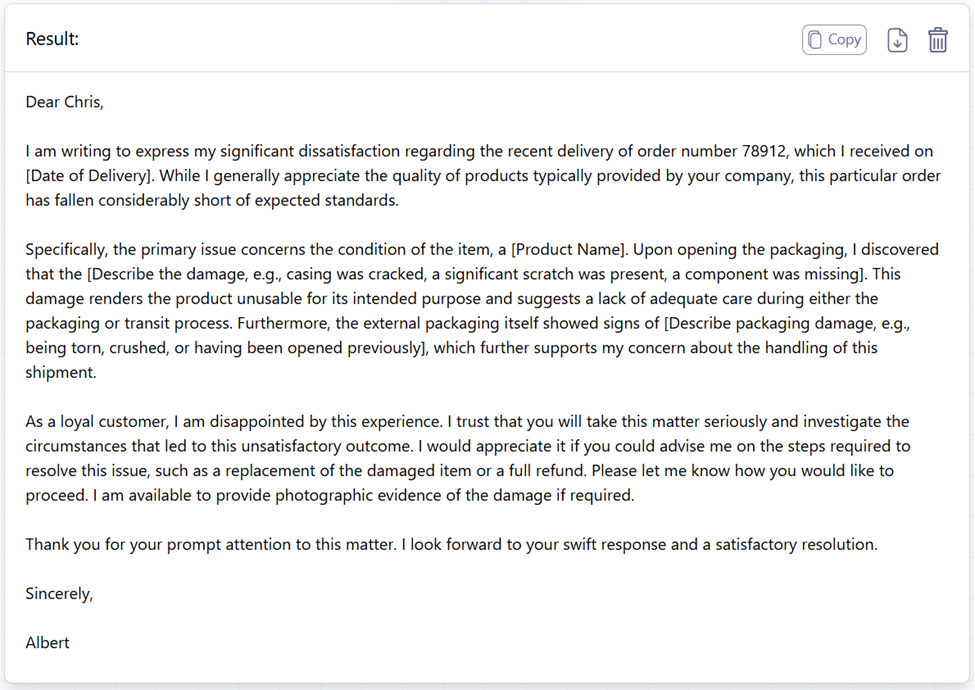Image resolution: width=975 pixels, height=690 pixels.
Task: Click the signature name "Albert"
Action: point(47,643)
